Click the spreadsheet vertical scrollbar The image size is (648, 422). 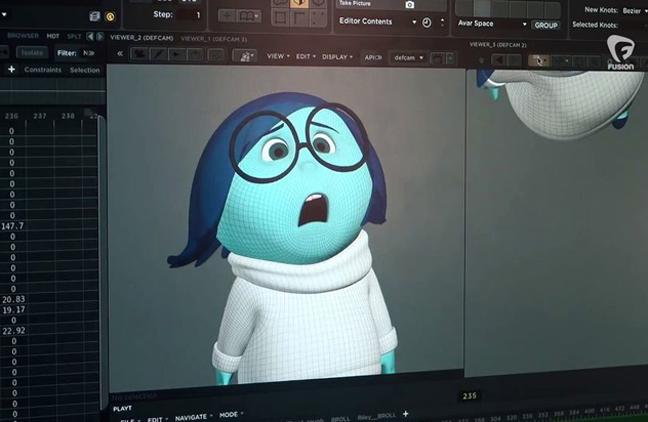click(100, 260)
